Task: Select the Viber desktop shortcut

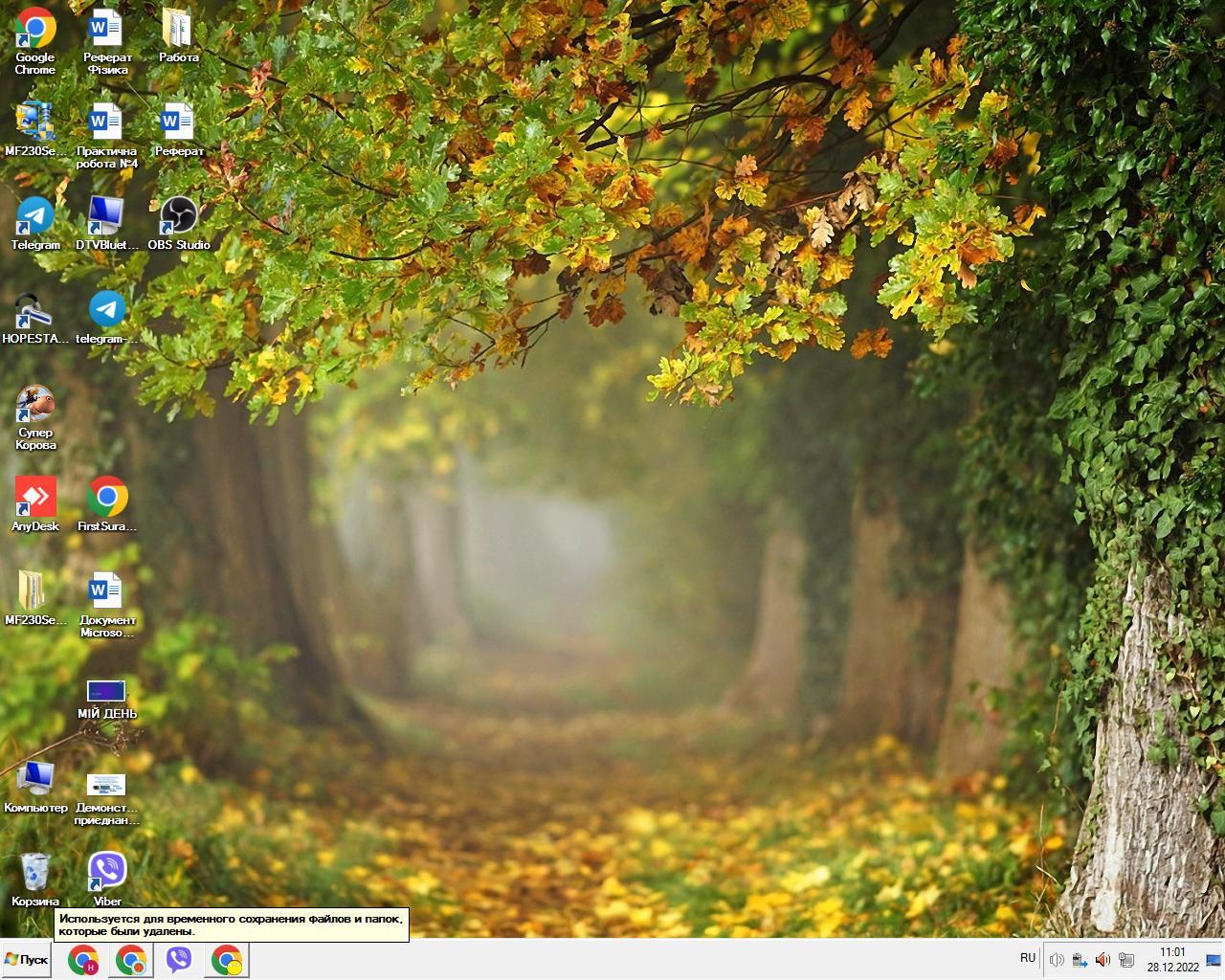Action: [x=107, y=880]
